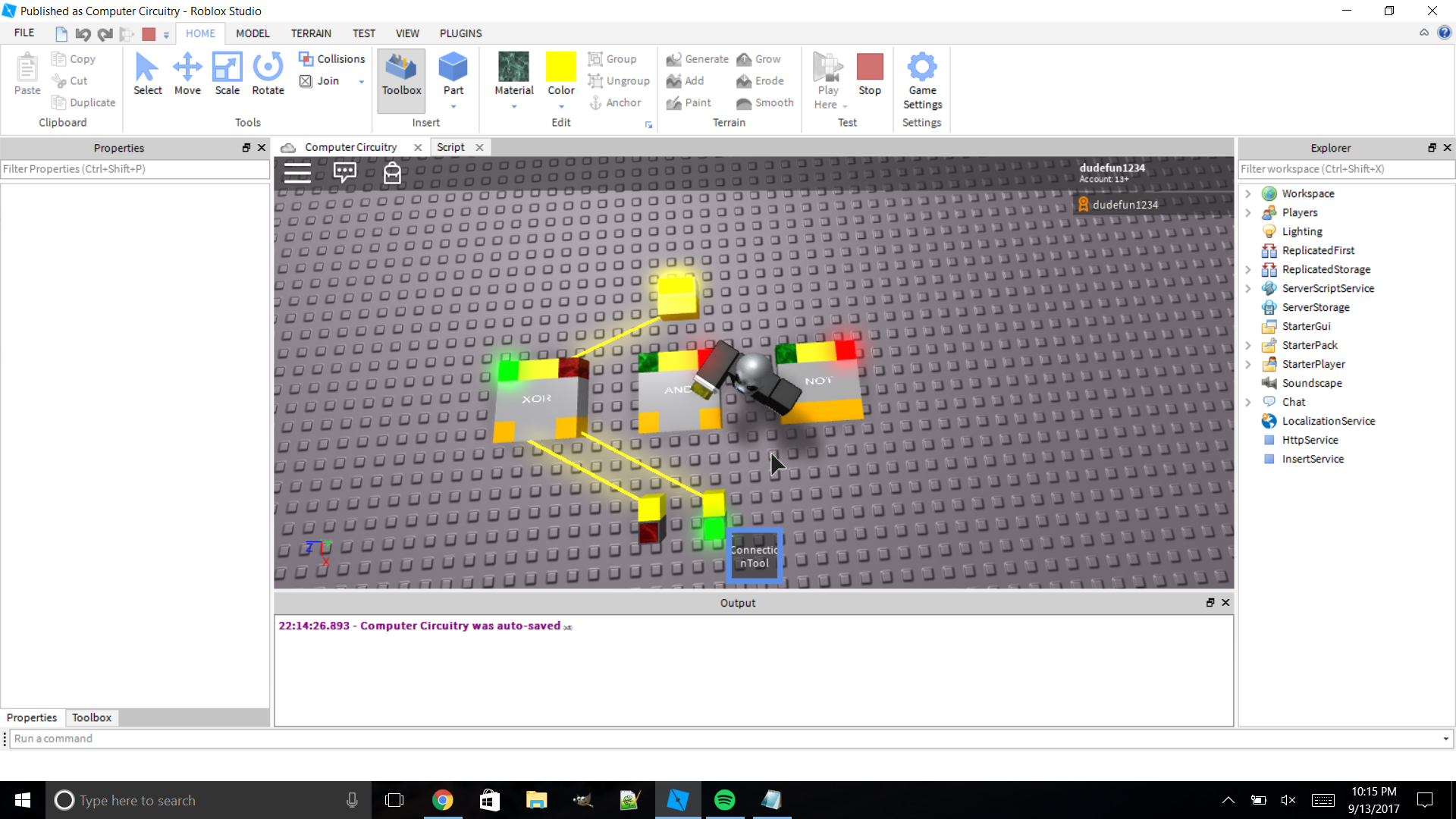Select the Select tool
This screenshot has height=819, width=1456.
pyautogui.click(x=147, y=74)
